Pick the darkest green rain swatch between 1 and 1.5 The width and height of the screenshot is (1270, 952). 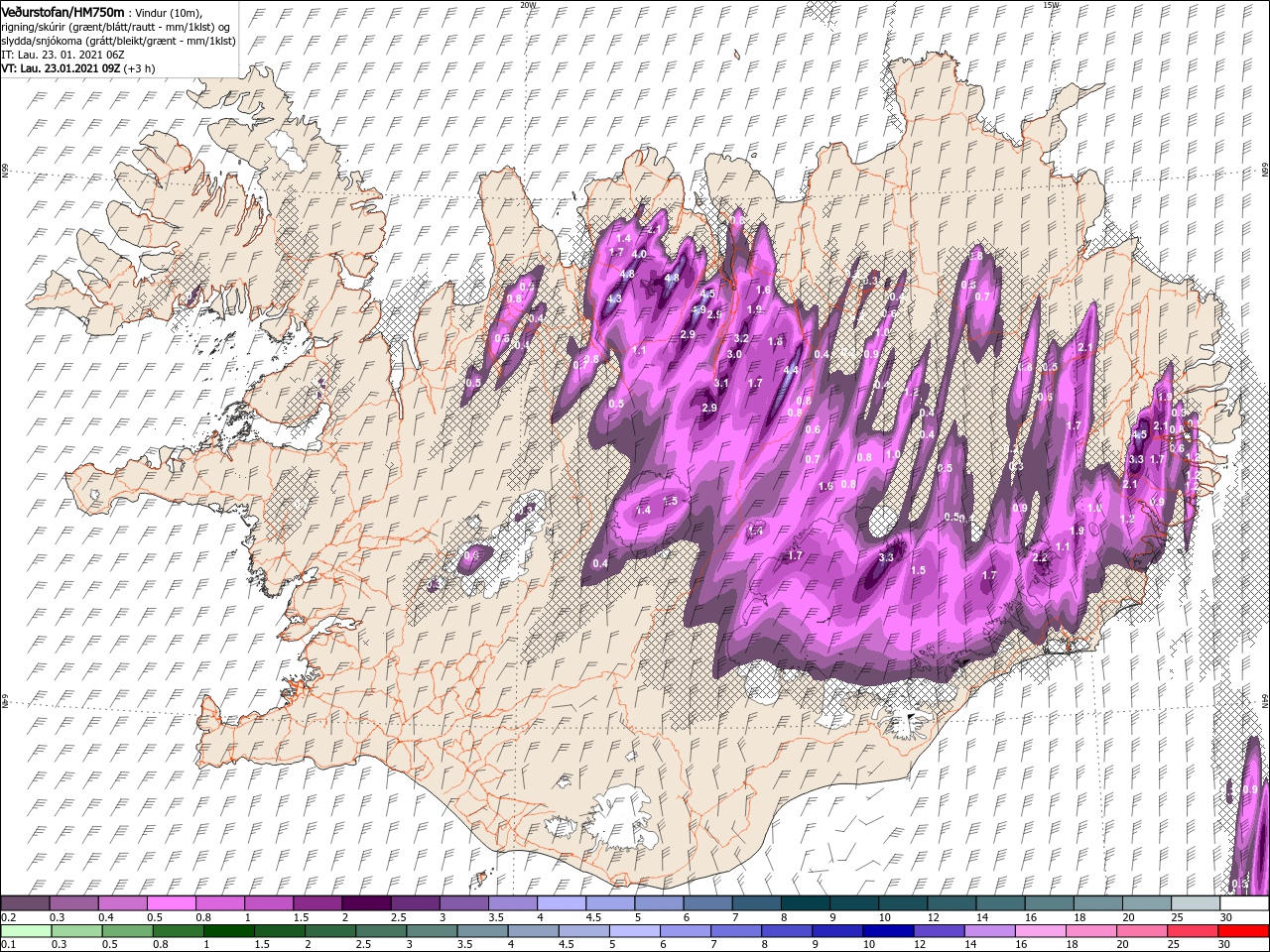click(x=228, y=931)
